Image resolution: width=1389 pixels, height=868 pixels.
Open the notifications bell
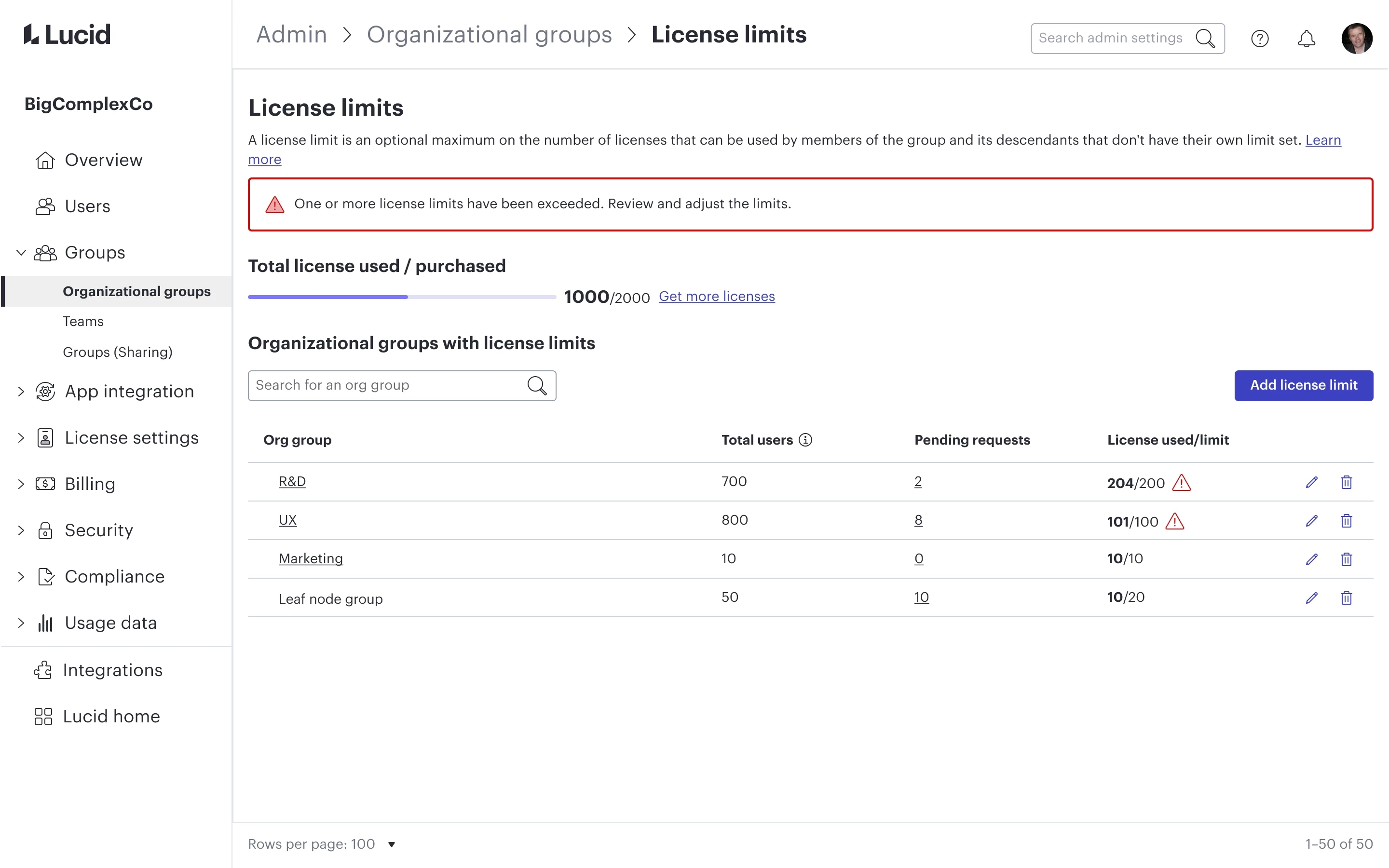(1307, 39)
